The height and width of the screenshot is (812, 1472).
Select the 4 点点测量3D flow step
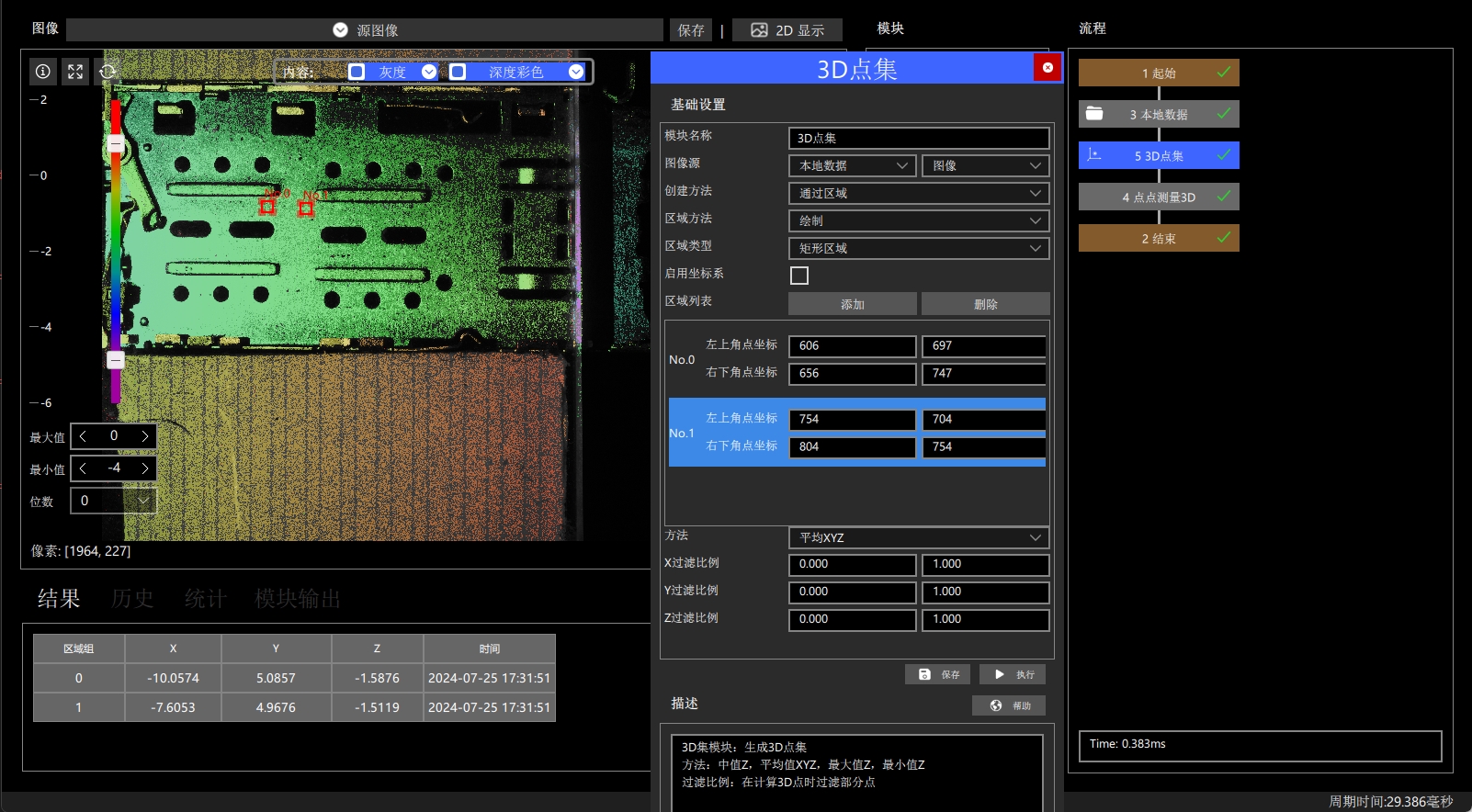click(x=1159, y=197)
